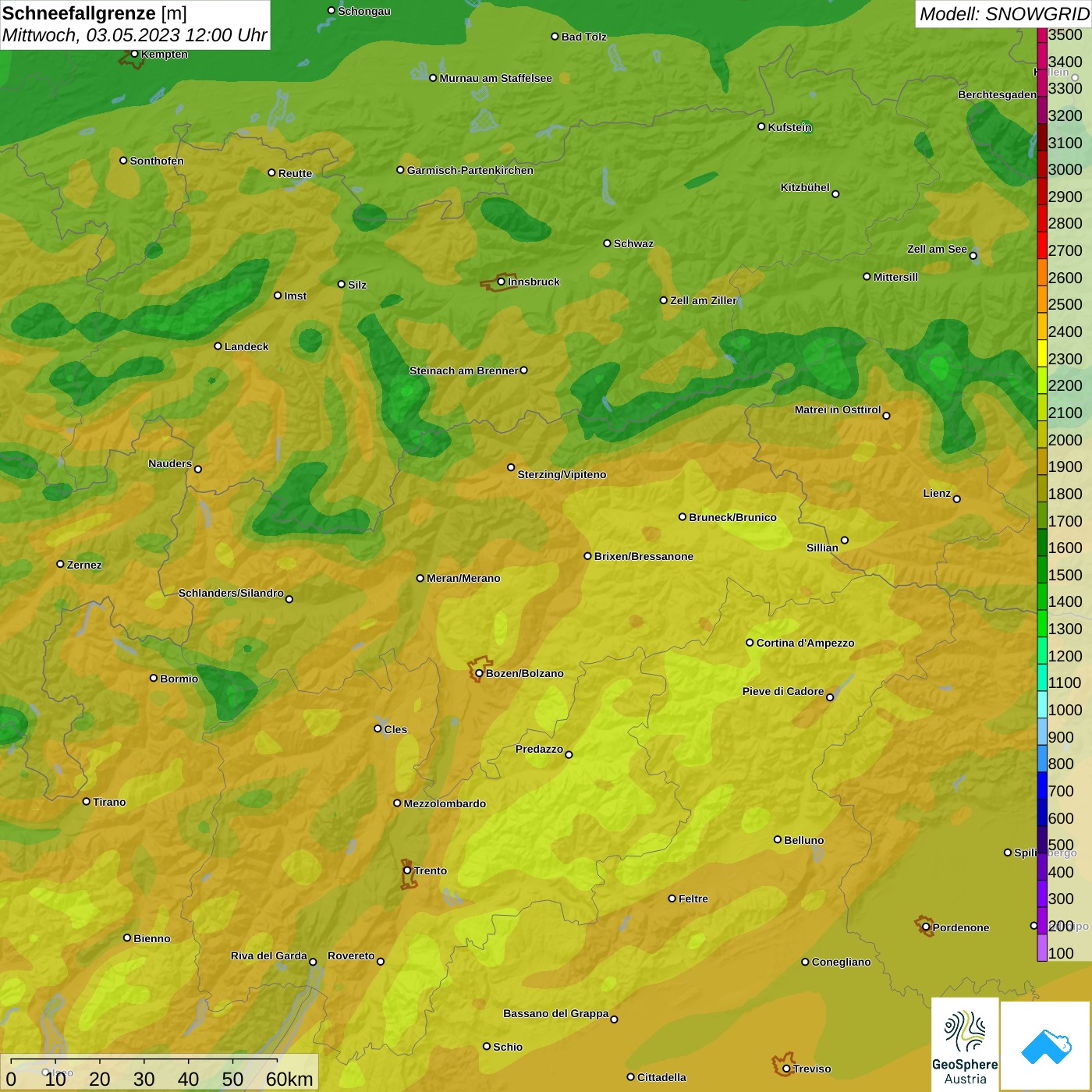This screenshot has height=1092, width=1092.
Task: Click the Steinach am Brenner label
Action: pos(464,370)
